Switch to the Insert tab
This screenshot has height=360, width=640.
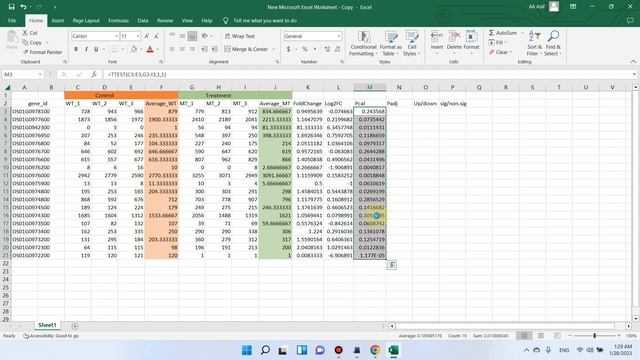tap(58, 20)
